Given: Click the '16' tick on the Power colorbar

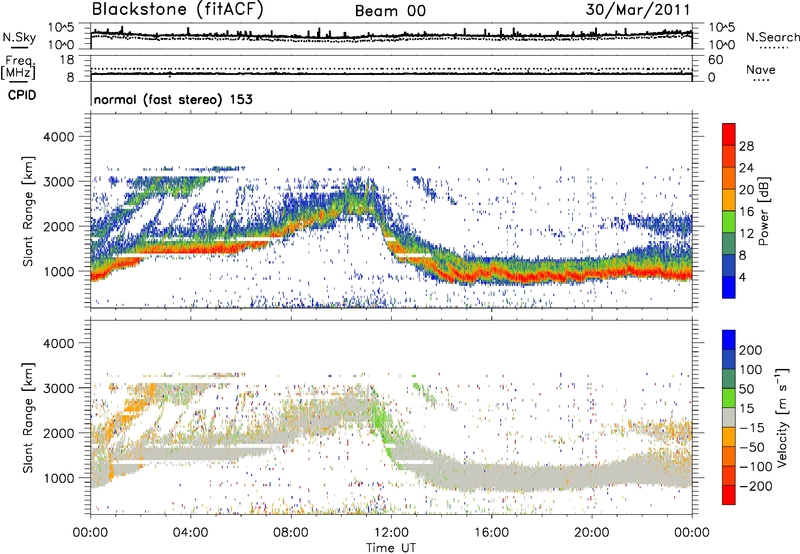Looking at the screenshot, I should [x=746, y=212].
